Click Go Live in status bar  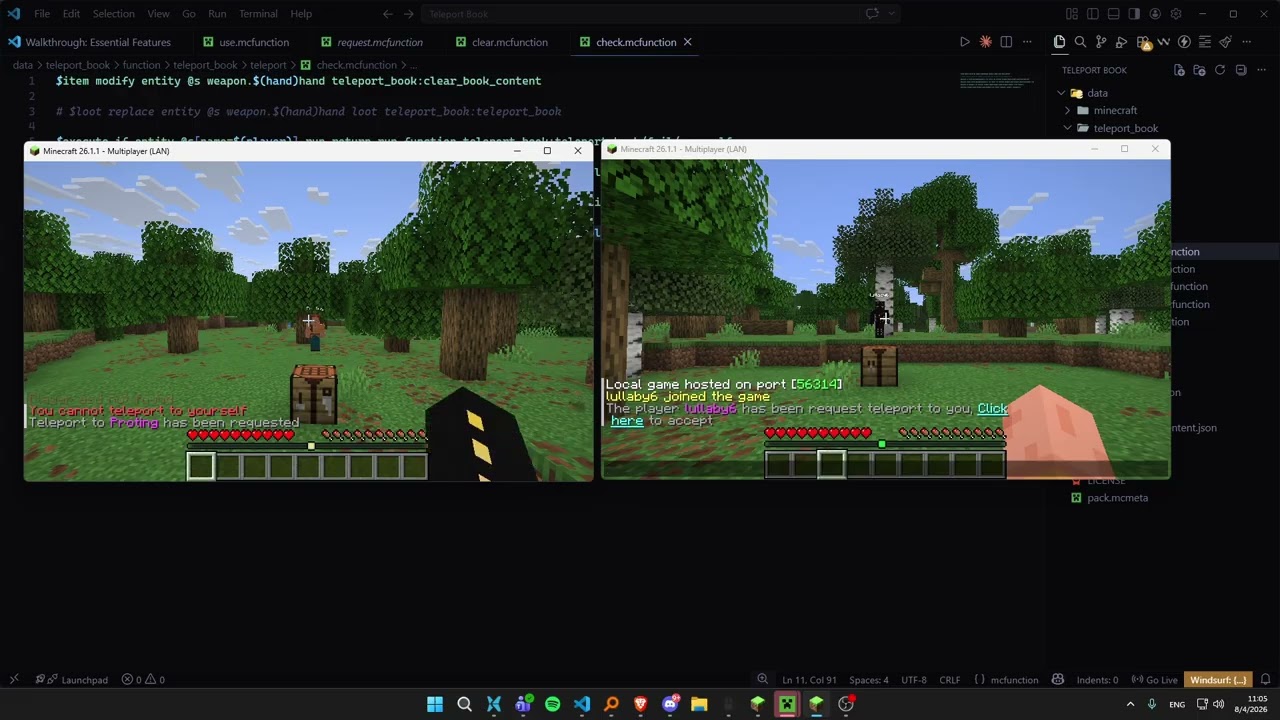pos(1155,680)
